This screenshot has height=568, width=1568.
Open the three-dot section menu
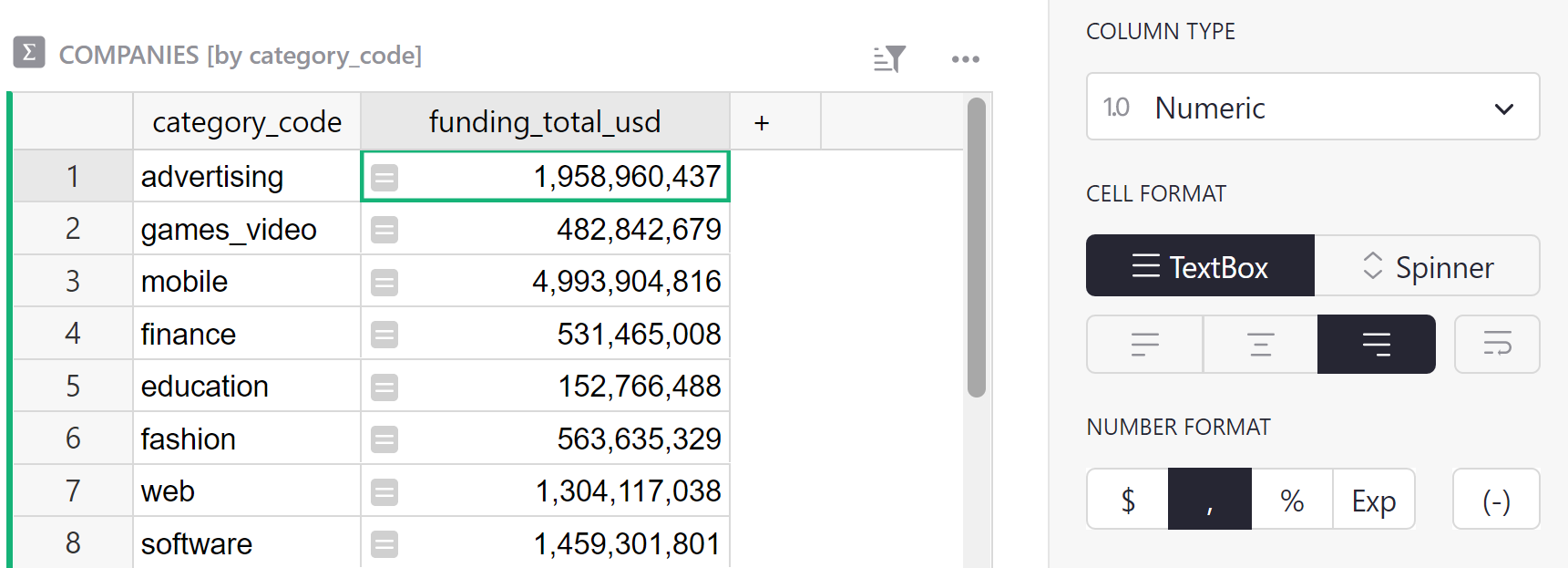click(965, 59)
